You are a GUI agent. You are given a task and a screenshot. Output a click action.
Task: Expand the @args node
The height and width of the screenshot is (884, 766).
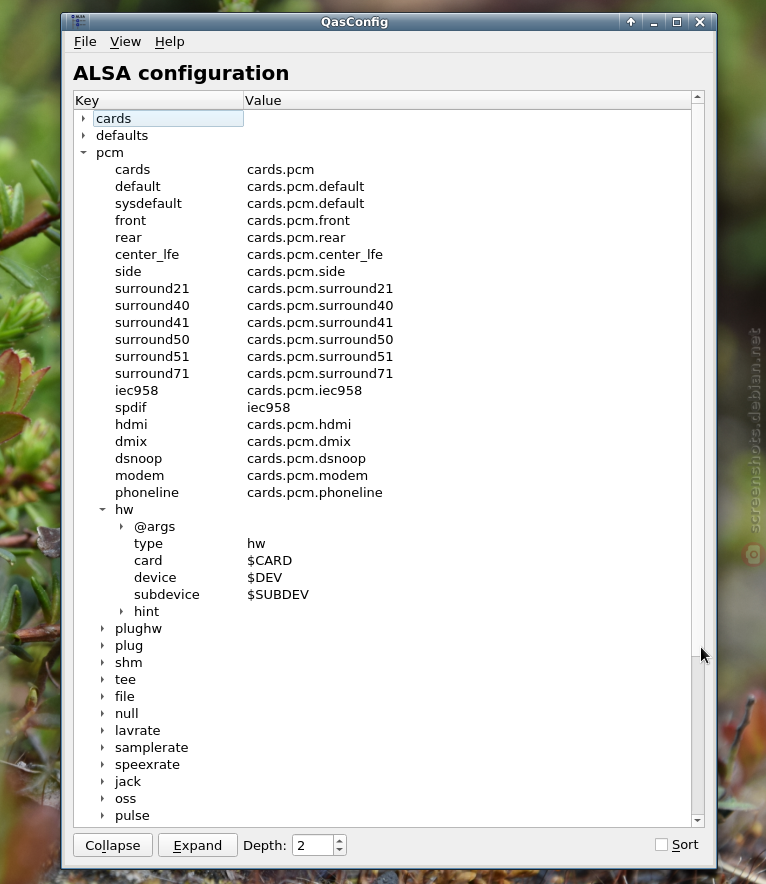point(121,526)
